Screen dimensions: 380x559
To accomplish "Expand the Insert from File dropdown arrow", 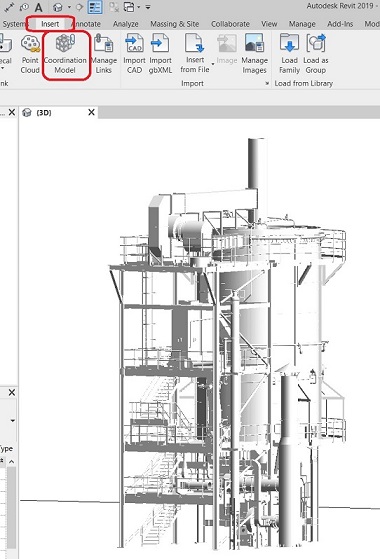I will click(213, 65).
